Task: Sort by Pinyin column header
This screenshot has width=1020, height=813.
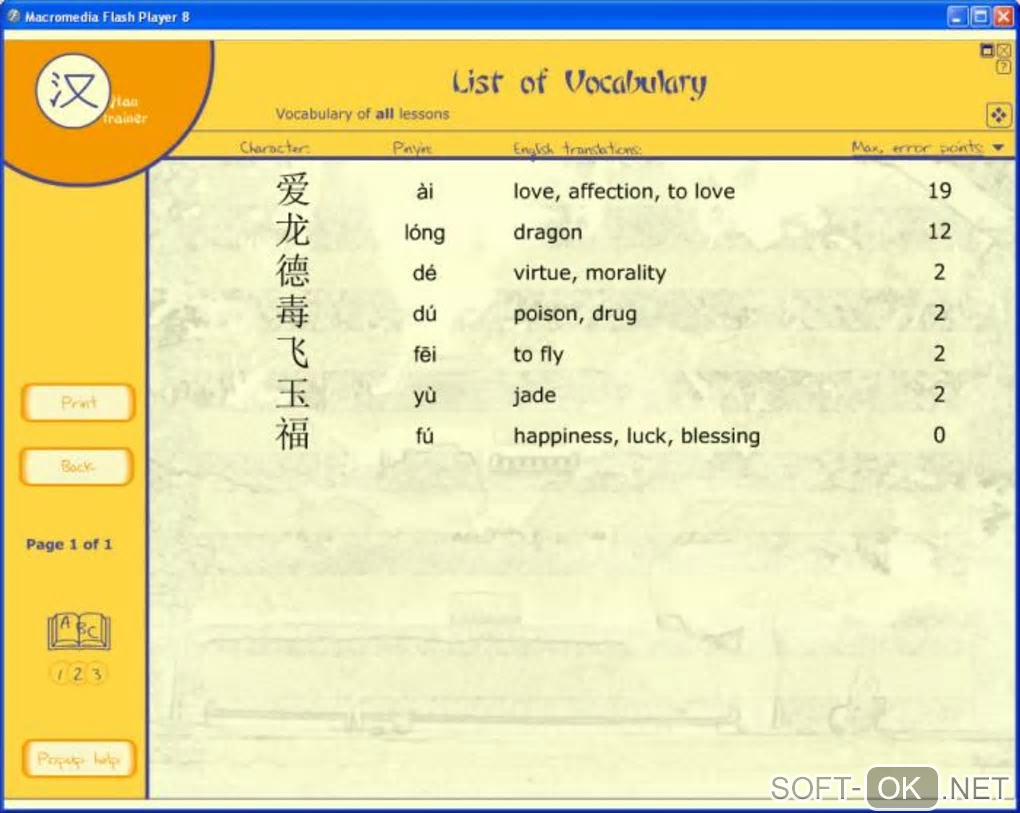Action: coord(412,148)
